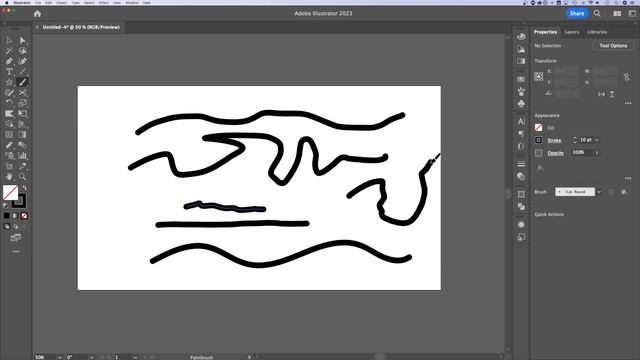Toggle constrain width and height proportions
640x360 pixels.
point(627,77)
